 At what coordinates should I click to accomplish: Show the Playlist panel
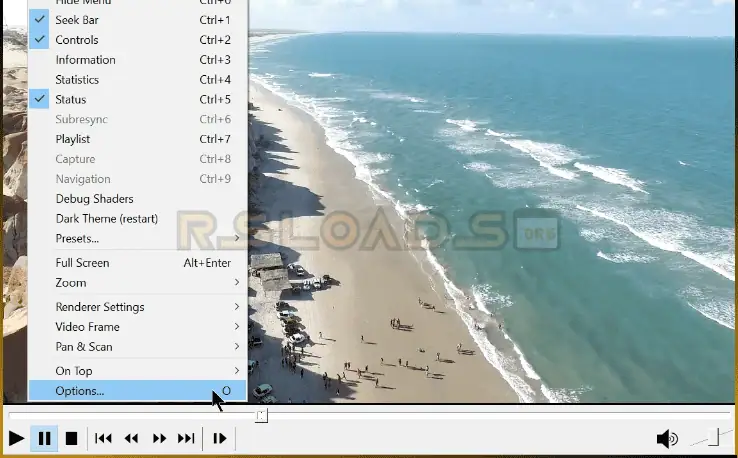point(137,139)
